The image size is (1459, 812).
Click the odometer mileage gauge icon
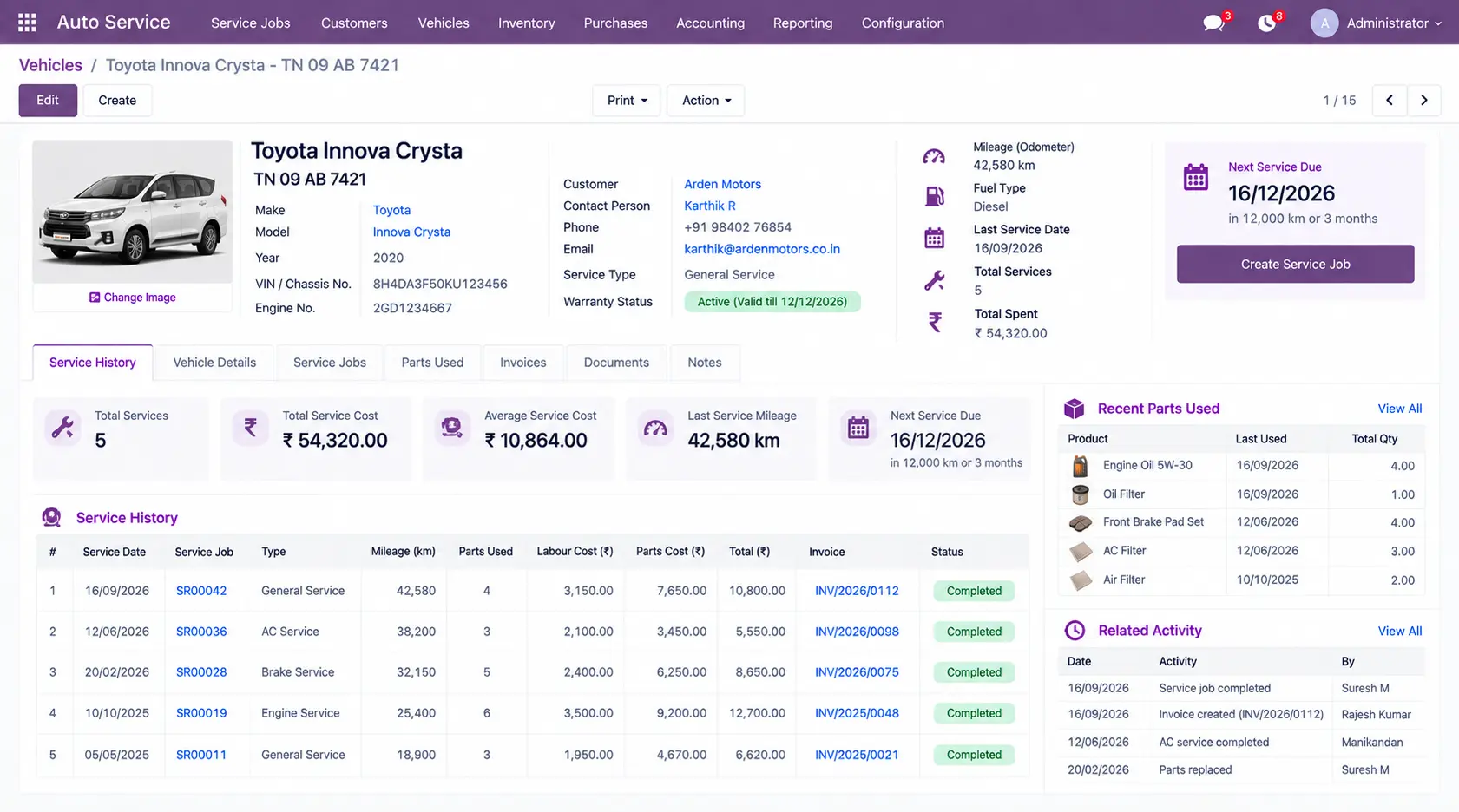(x=934, y=156)
